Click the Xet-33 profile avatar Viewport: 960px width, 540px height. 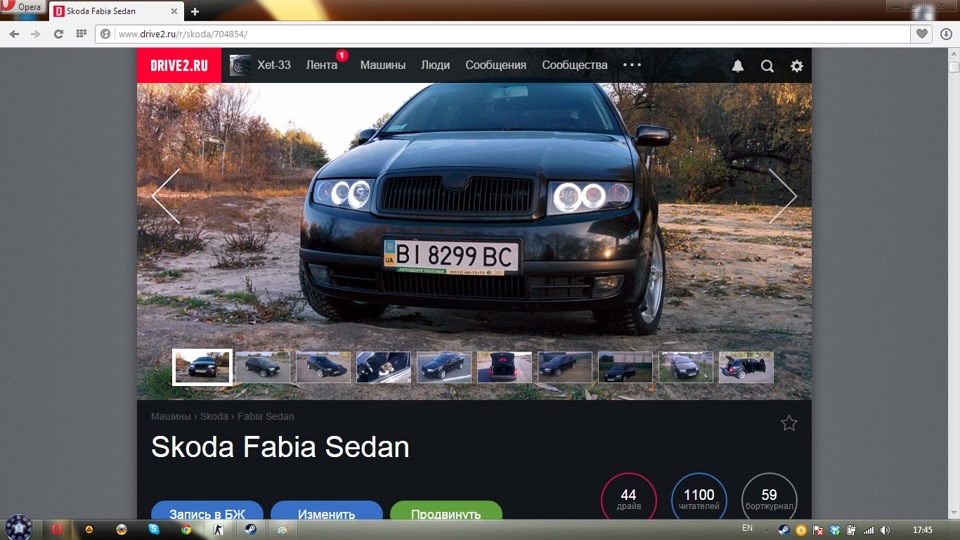pos(239,65)
